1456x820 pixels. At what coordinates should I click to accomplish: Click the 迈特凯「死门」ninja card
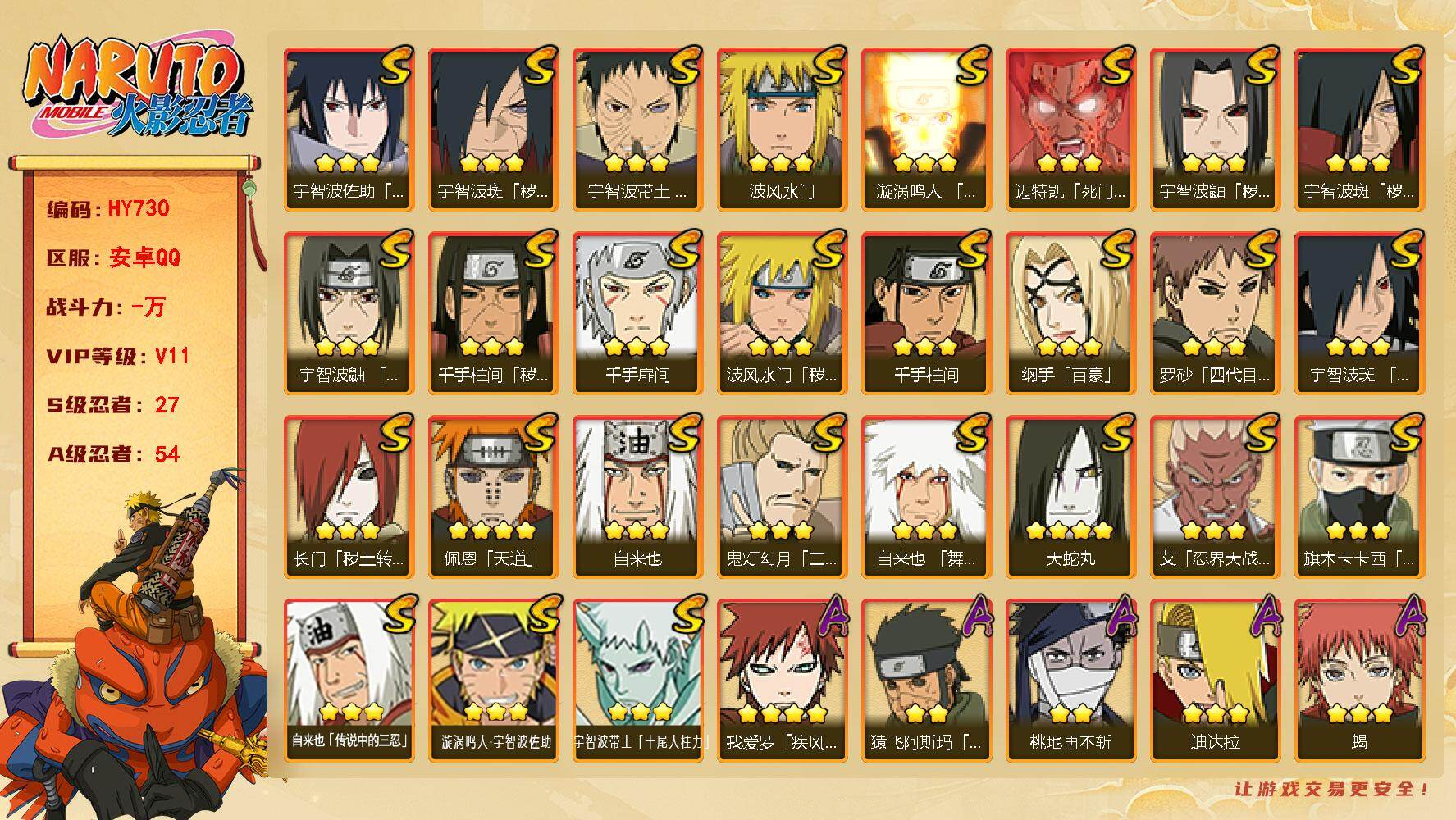[1070, 130]
